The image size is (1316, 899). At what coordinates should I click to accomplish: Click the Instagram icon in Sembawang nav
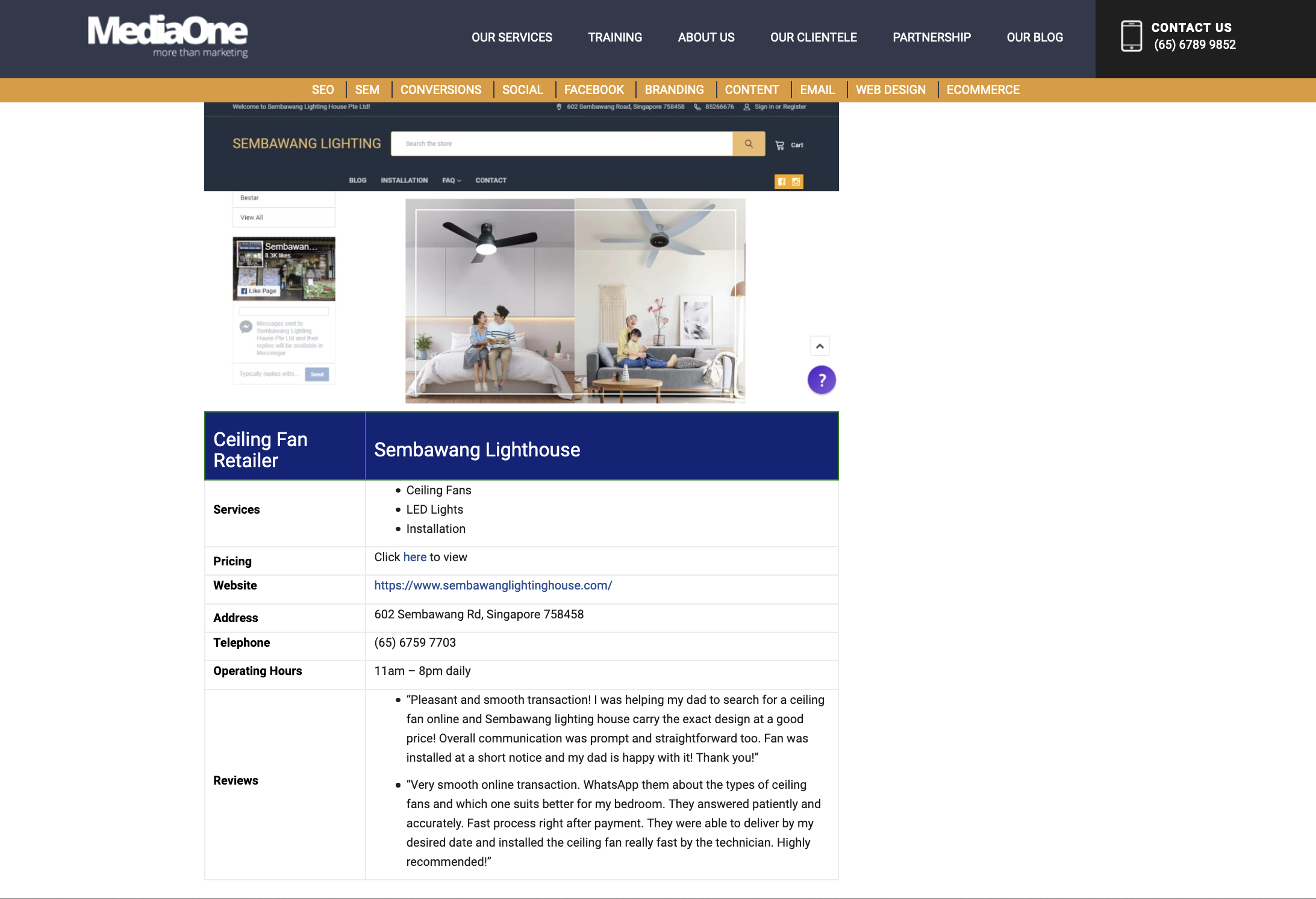coord(796,181)
